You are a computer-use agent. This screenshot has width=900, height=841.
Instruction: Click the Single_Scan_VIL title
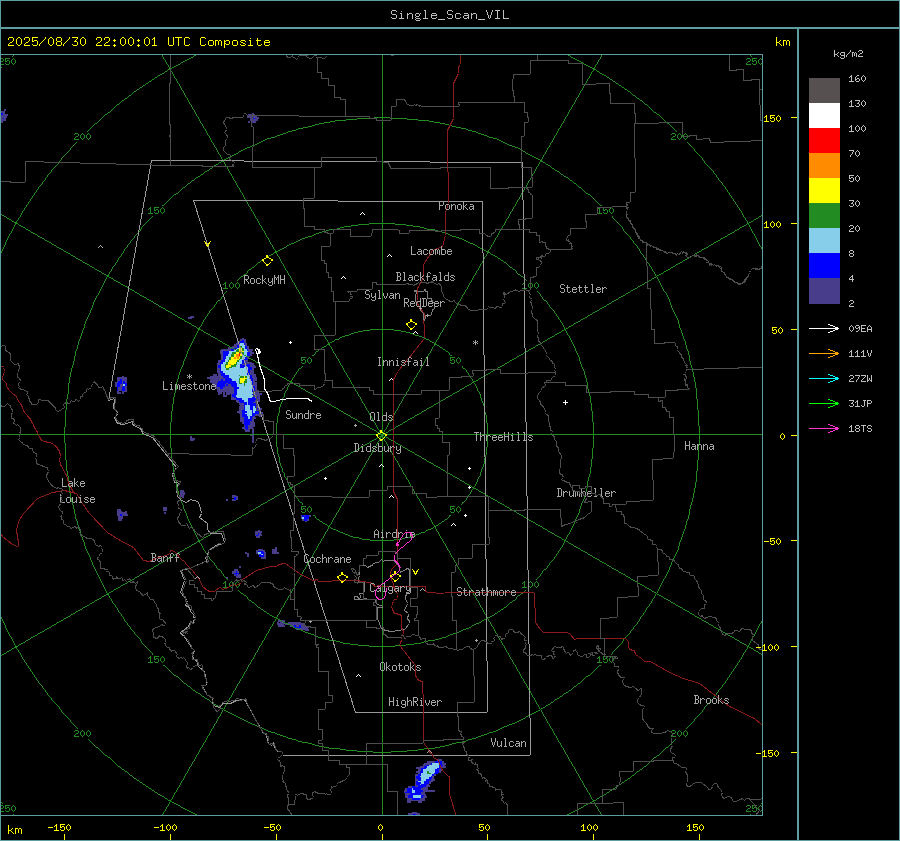(x=449, y=14)
